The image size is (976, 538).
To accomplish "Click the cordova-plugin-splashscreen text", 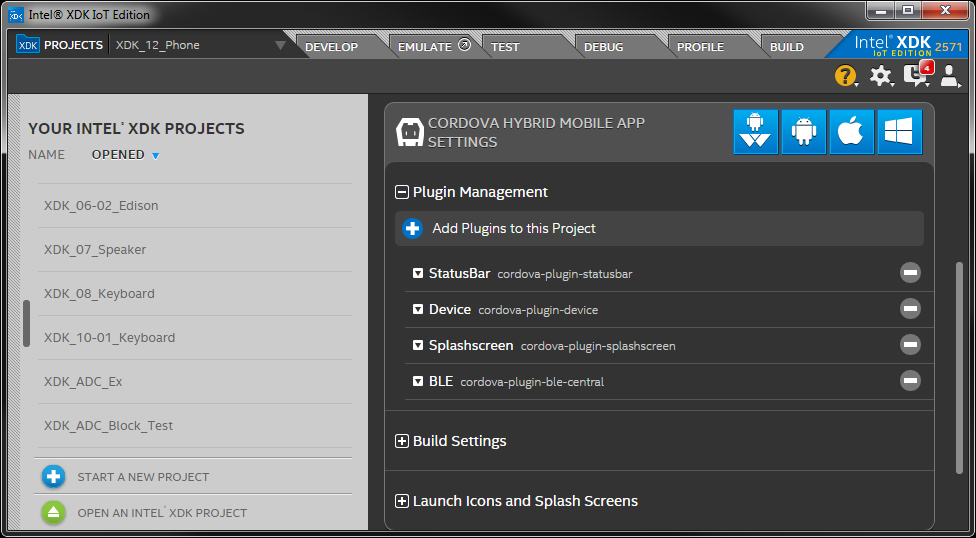I will (598, 346).
